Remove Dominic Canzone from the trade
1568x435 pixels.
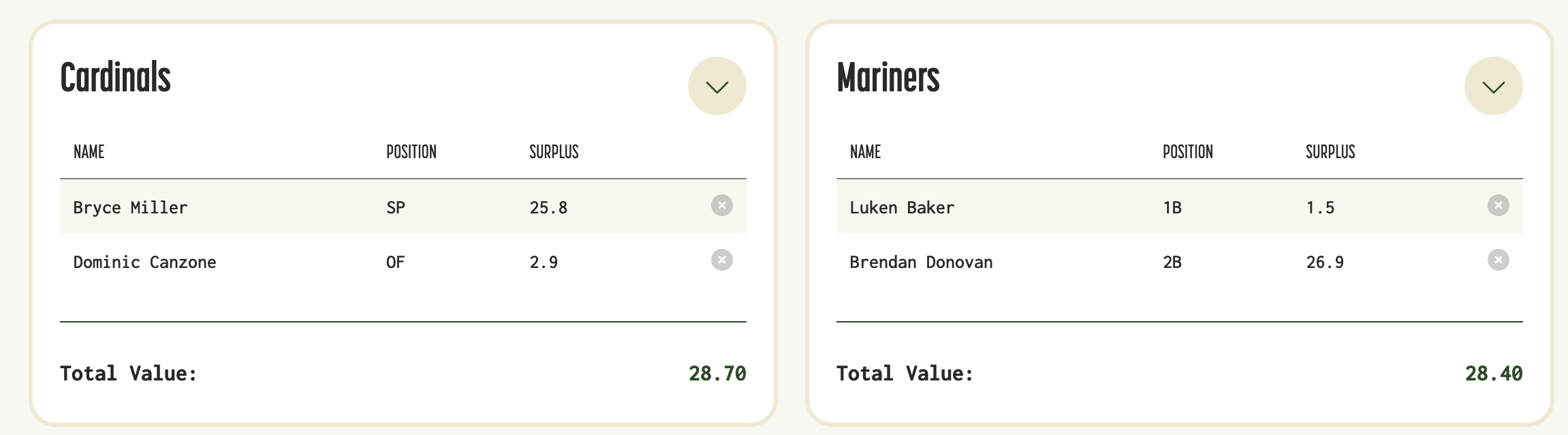click(x=721, y=260)
